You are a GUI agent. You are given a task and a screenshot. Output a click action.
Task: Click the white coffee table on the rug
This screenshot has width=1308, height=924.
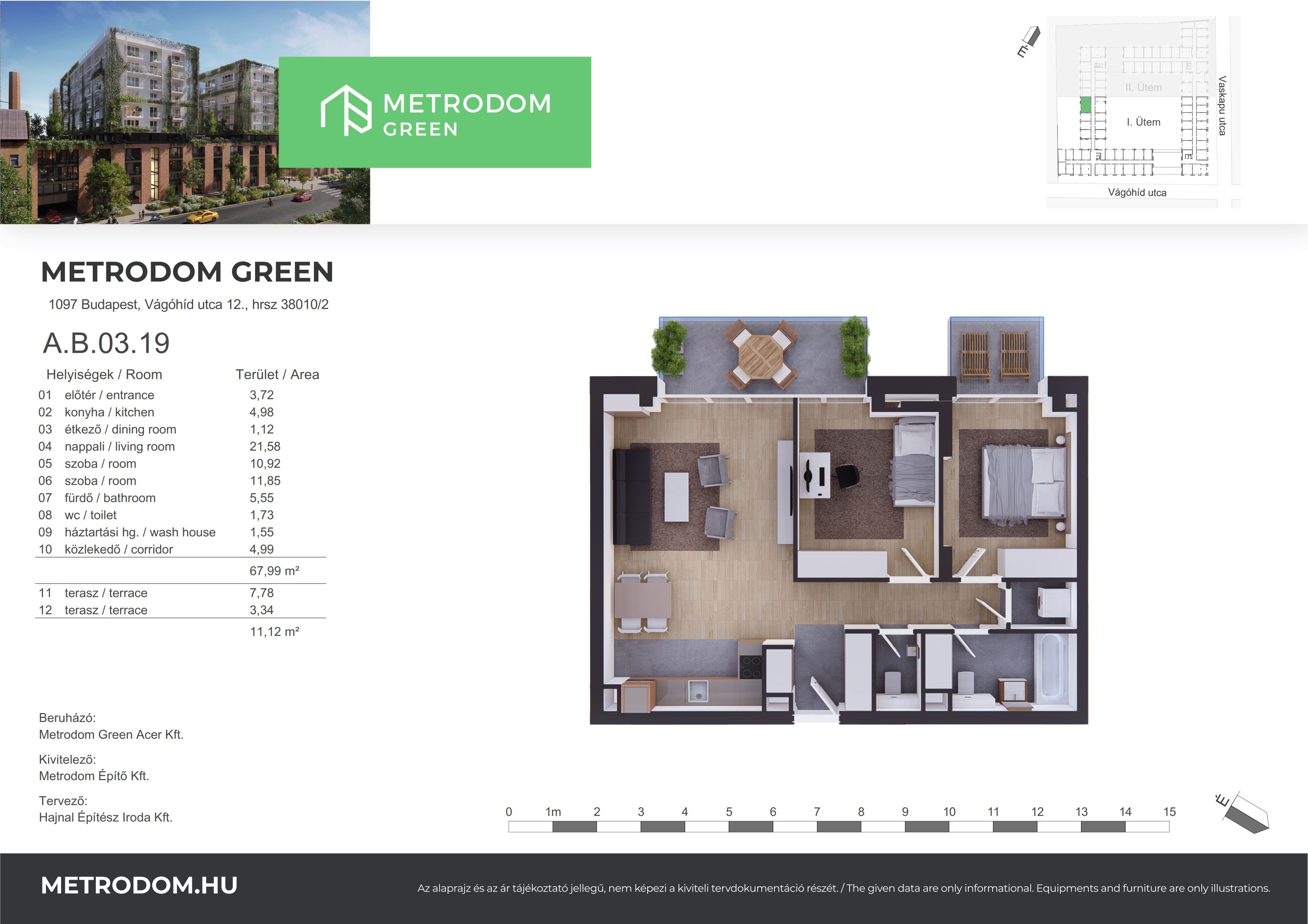(677, 497)
